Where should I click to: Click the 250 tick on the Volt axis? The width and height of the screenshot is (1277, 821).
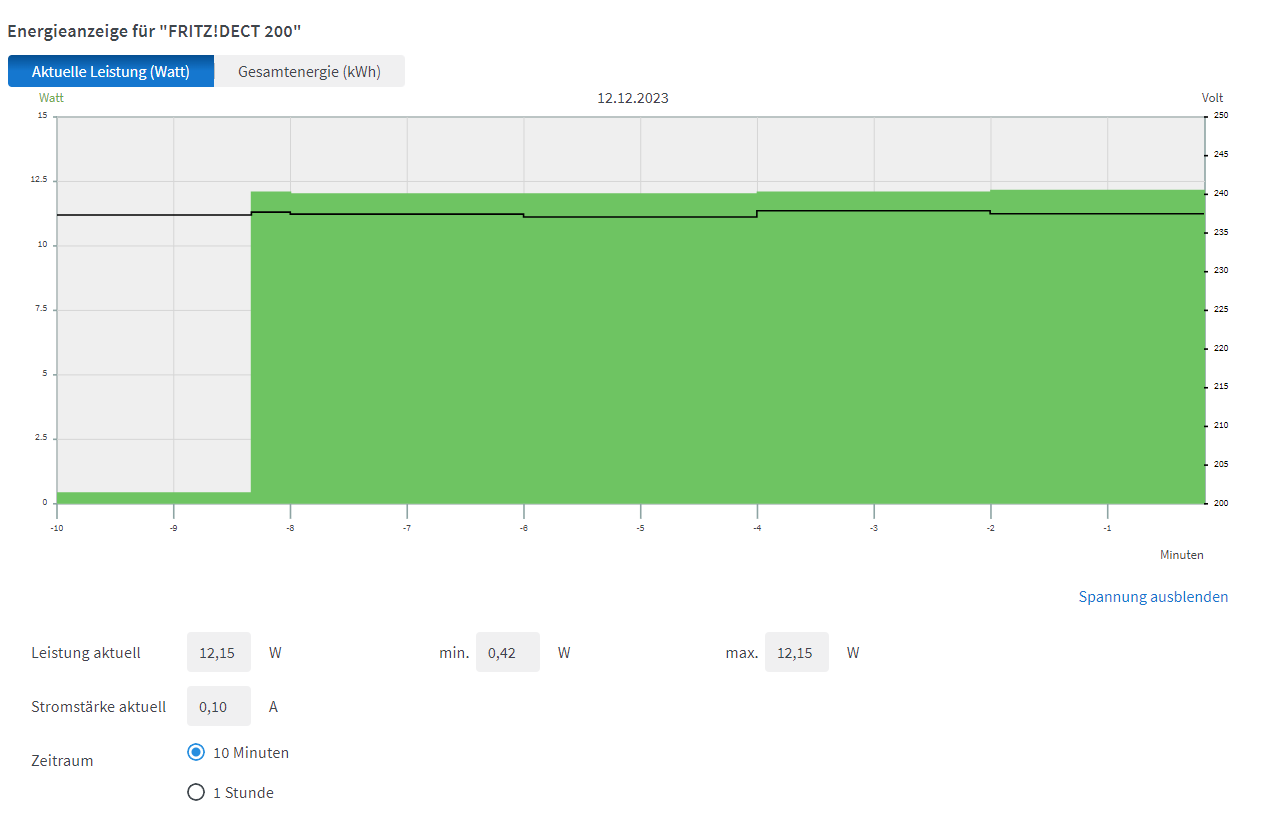click(x=1220, y=116)
